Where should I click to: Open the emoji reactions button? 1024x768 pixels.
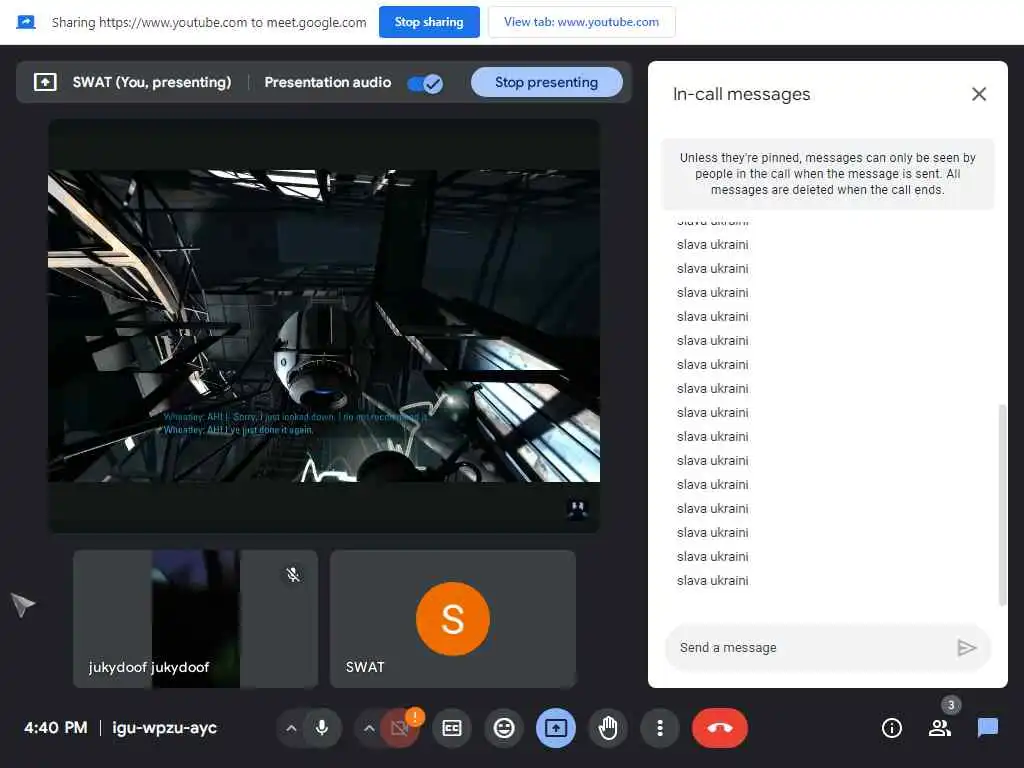[x=504, y=728]
